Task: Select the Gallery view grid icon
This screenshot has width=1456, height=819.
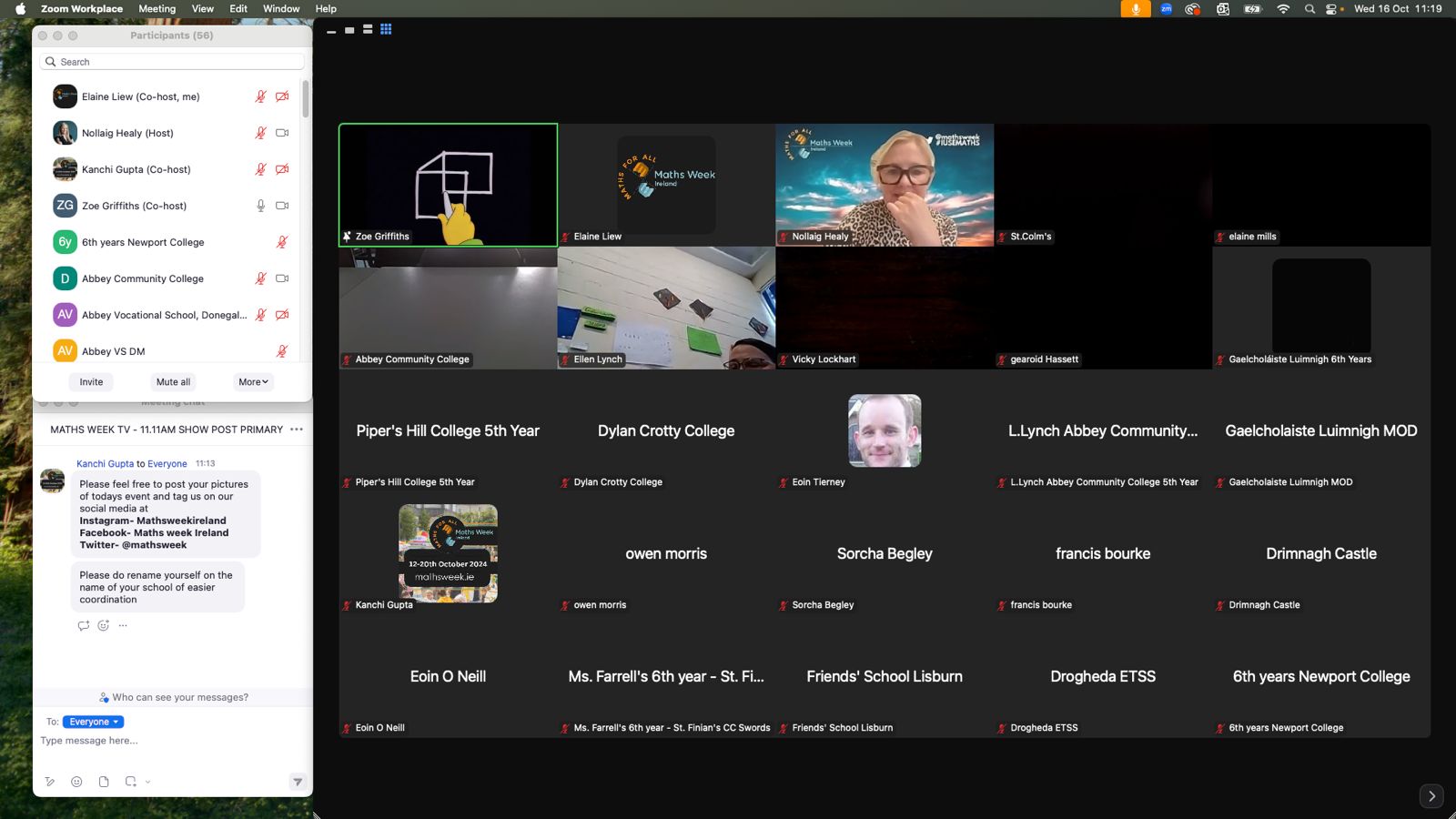Action: click(386, 29)
